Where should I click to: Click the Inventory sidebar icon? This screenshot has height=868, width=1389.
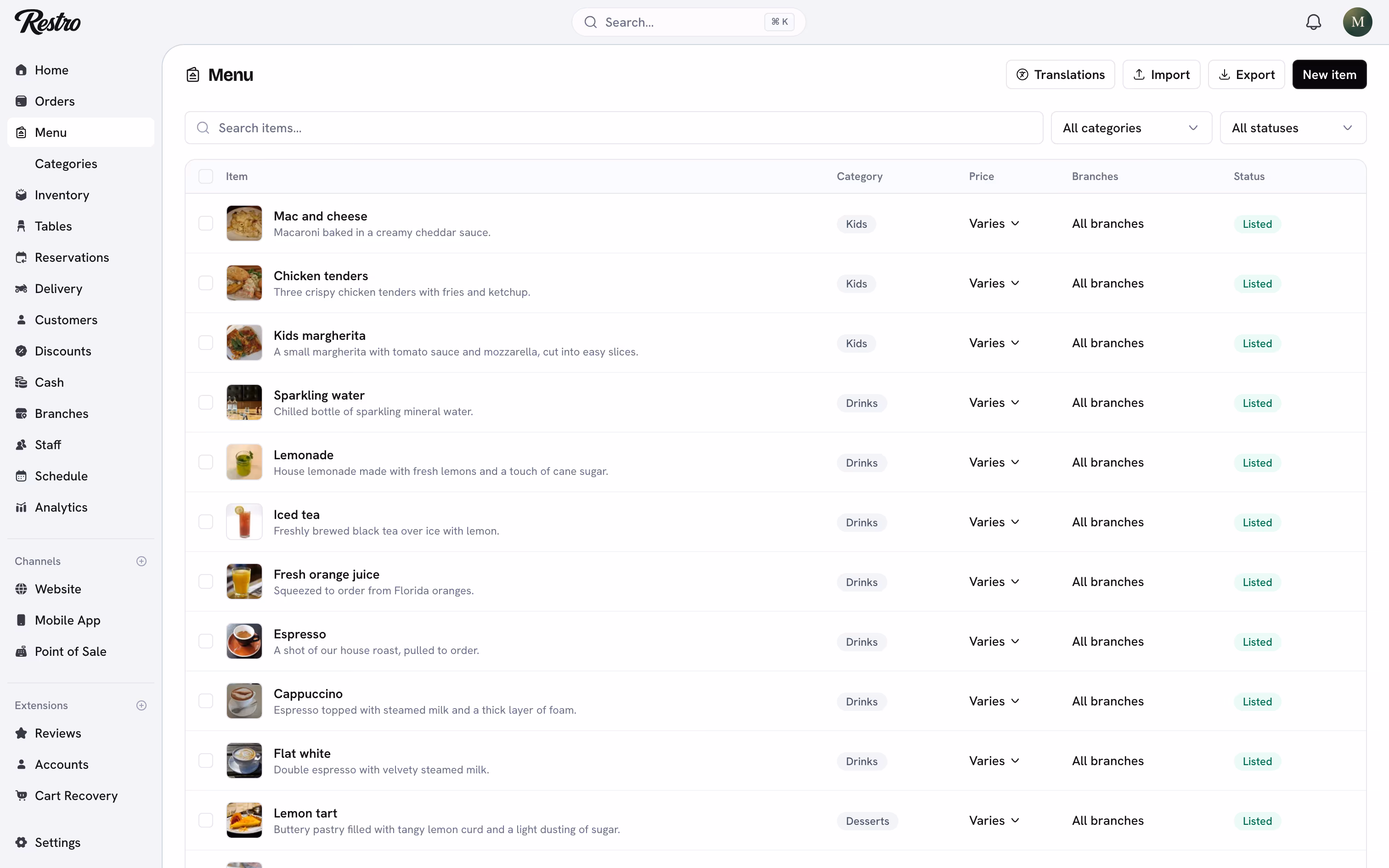21,195
